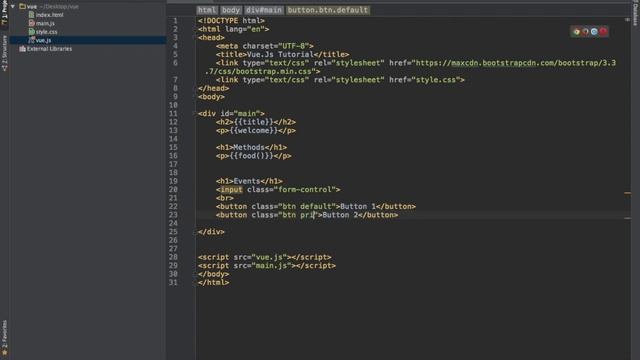Screen dimensions: 640x360
Task: Open the Structure tool window tab
Action: coord(4,53)
